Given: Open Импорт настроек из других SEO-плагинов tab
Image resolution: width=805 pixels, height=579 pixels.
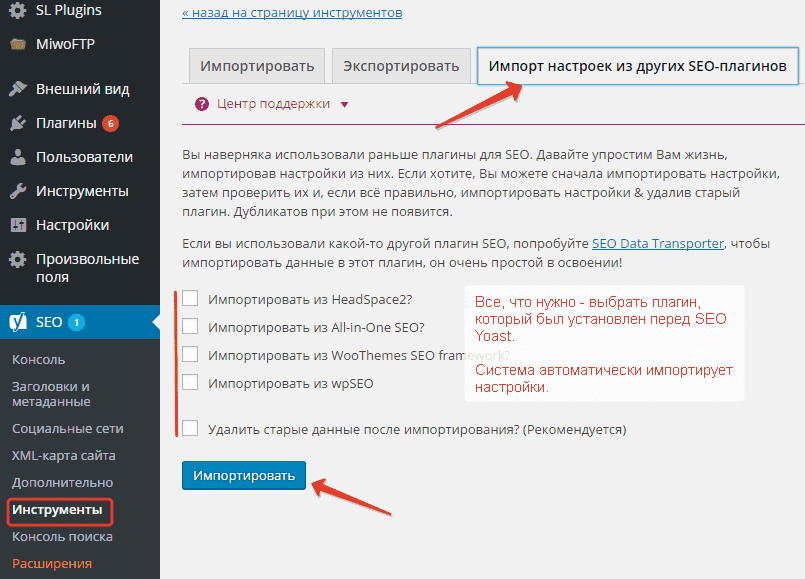Looking at the screenshot, I should pyautogui.click(x=638, y=66).
